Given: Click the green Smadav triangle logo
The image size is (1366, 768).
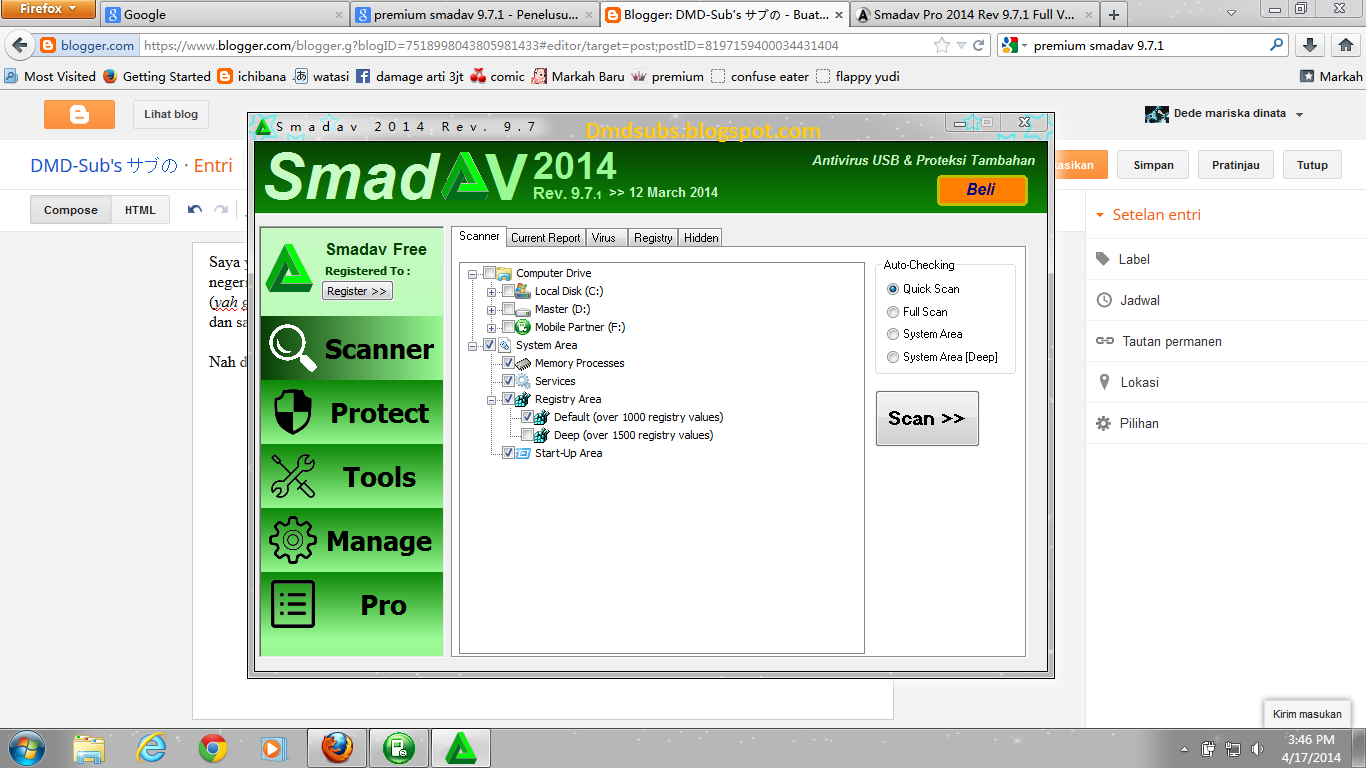Looking at the screenshot, I should tap(290, 267).
